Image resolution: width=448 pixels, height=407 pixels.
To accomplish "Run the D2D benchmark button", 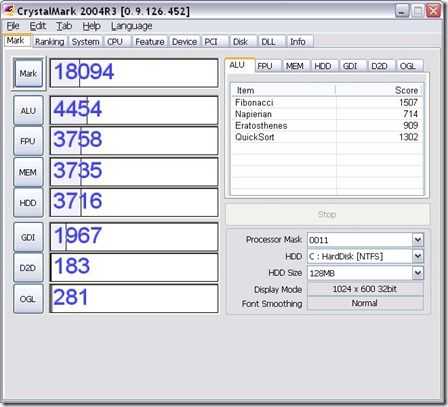I will pos(28,268).
